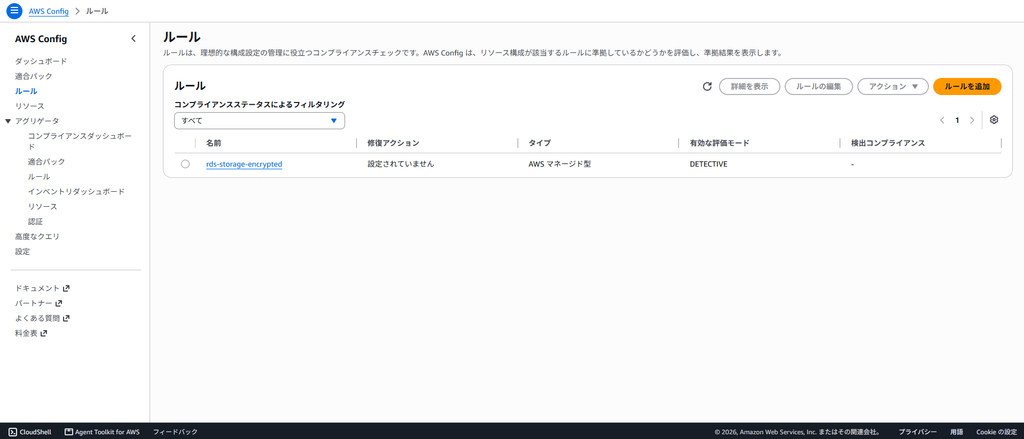The width and height of the screenshot is (1024, 439).
Task: Click page number 1 in pagination
Action: (x=957, y=120)
